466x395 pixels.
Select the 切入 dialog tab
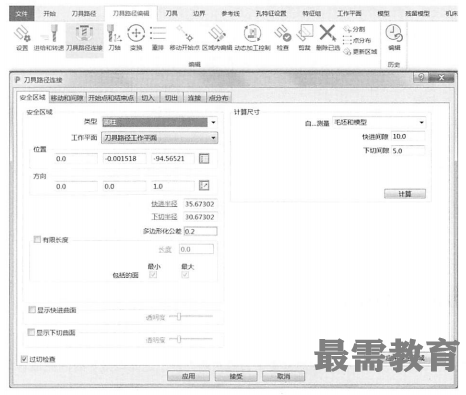[148, 98]
